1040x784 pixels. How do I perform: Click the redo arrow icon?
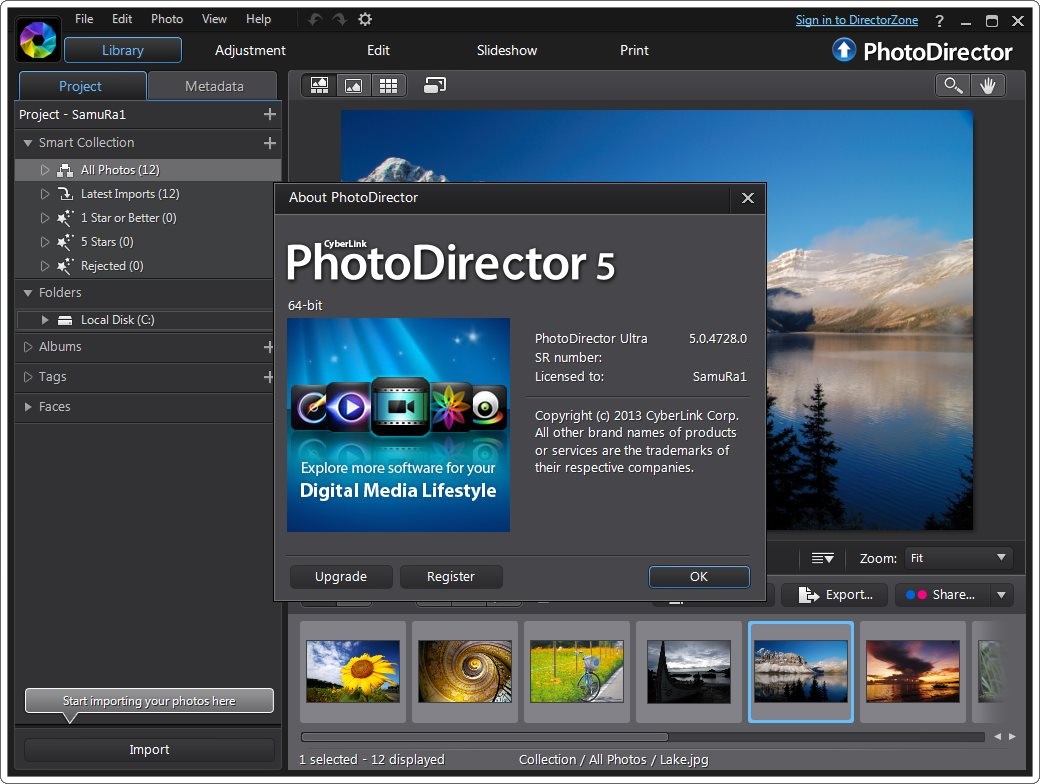340,20
